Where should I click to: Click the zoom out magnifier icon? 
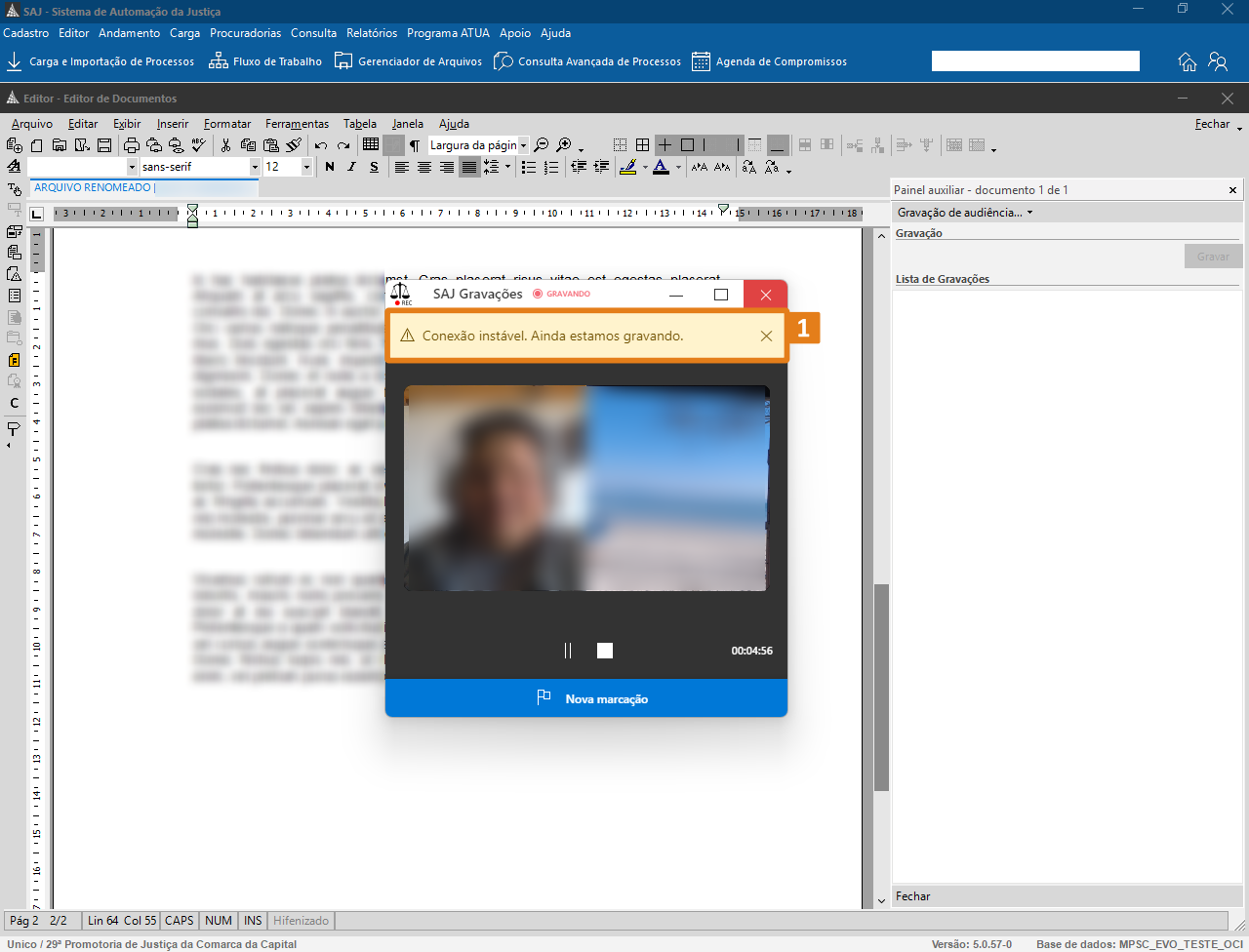coord(542,145)
